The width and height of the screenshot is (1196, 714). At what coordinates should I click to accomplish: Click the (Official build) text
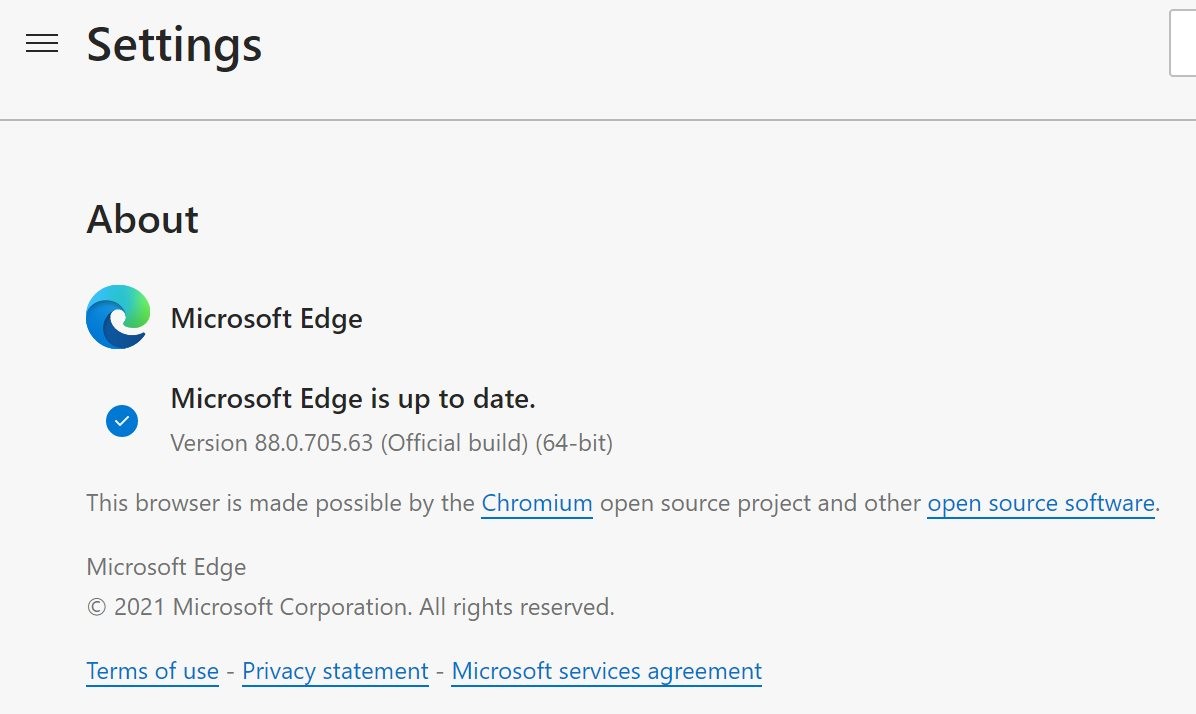pos(455,443)
